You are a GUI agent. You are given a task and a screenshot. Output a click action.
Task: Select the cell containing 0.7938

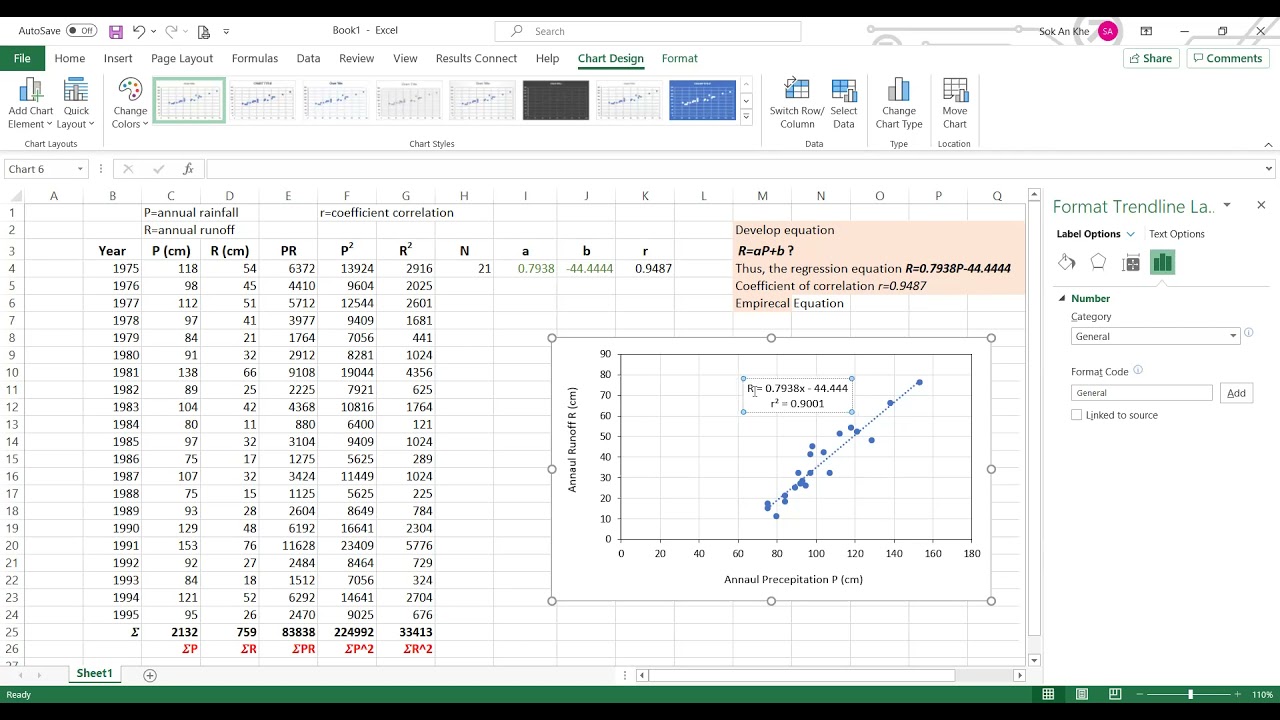pos(526,268)
